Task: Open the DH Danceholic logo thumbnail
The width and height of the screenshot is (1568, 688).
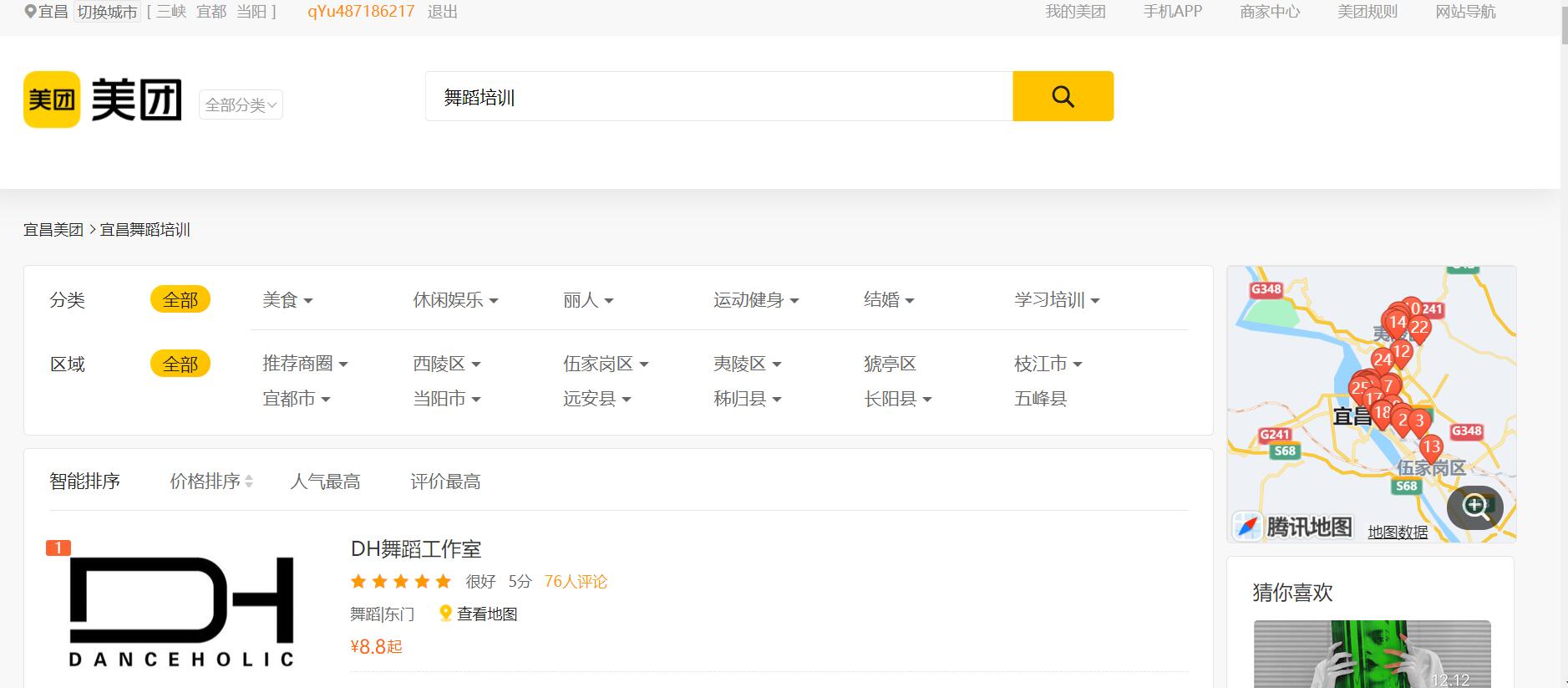Action: (x=181, y=612)
